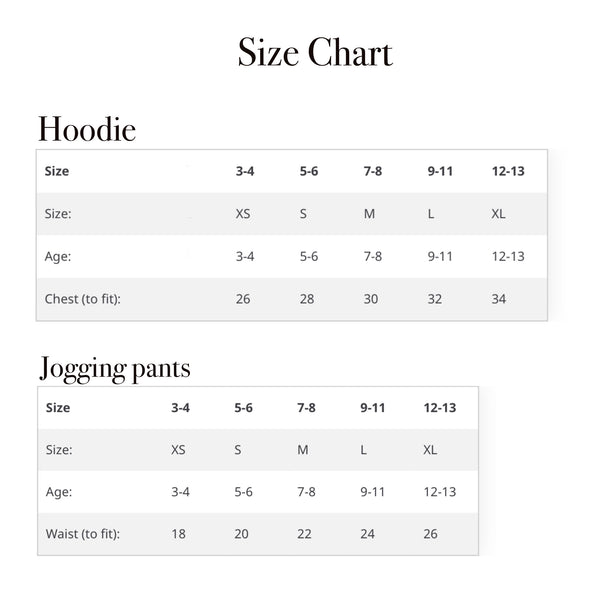
Task: Select the XL size in Hoodie table
Action: 499,214
